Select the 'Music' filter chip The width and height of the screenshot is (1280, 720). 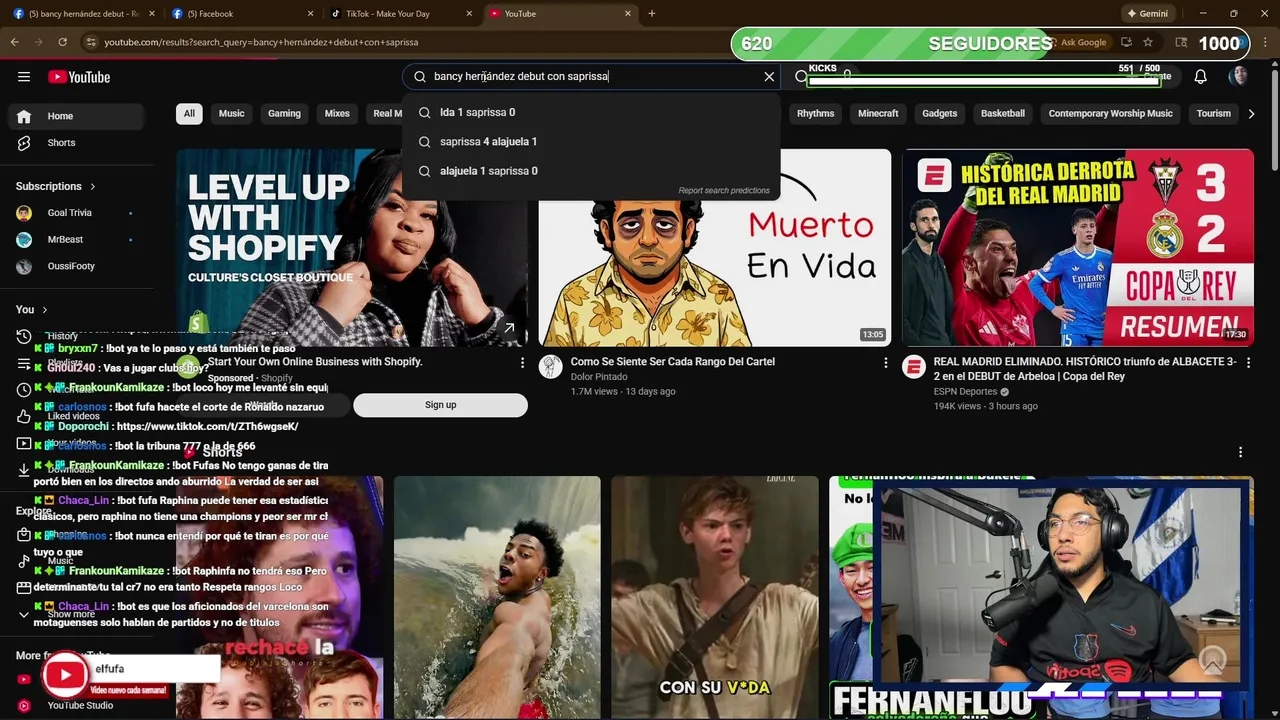(232, 113)
